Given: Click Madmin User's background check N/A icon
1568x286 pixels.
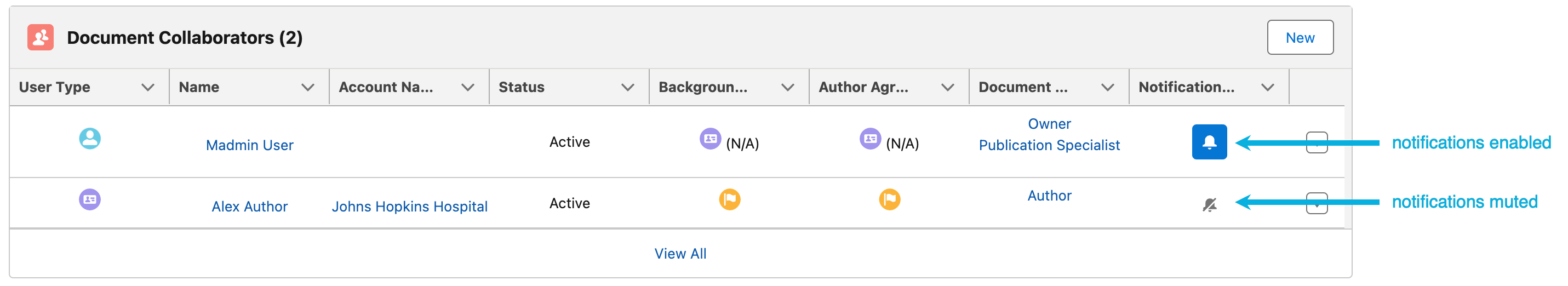Looking at the screenshot, I should click(x=709, y=139).
